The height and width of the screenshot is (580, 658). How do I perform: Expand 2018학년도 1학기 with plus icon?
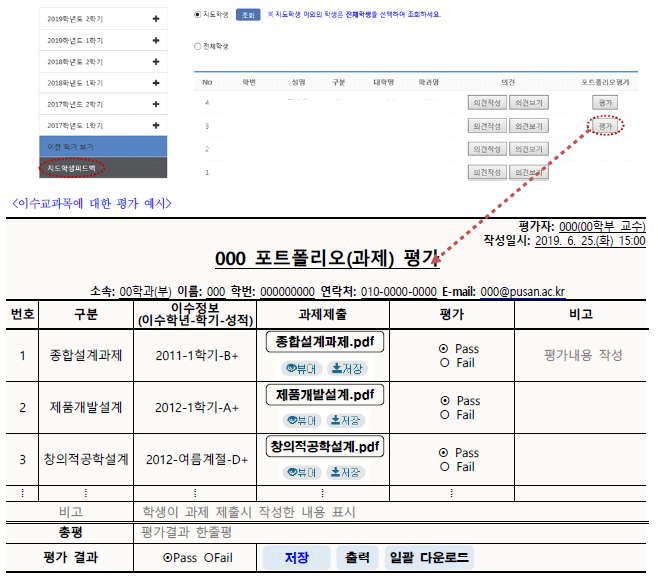(x=156, y=82)
